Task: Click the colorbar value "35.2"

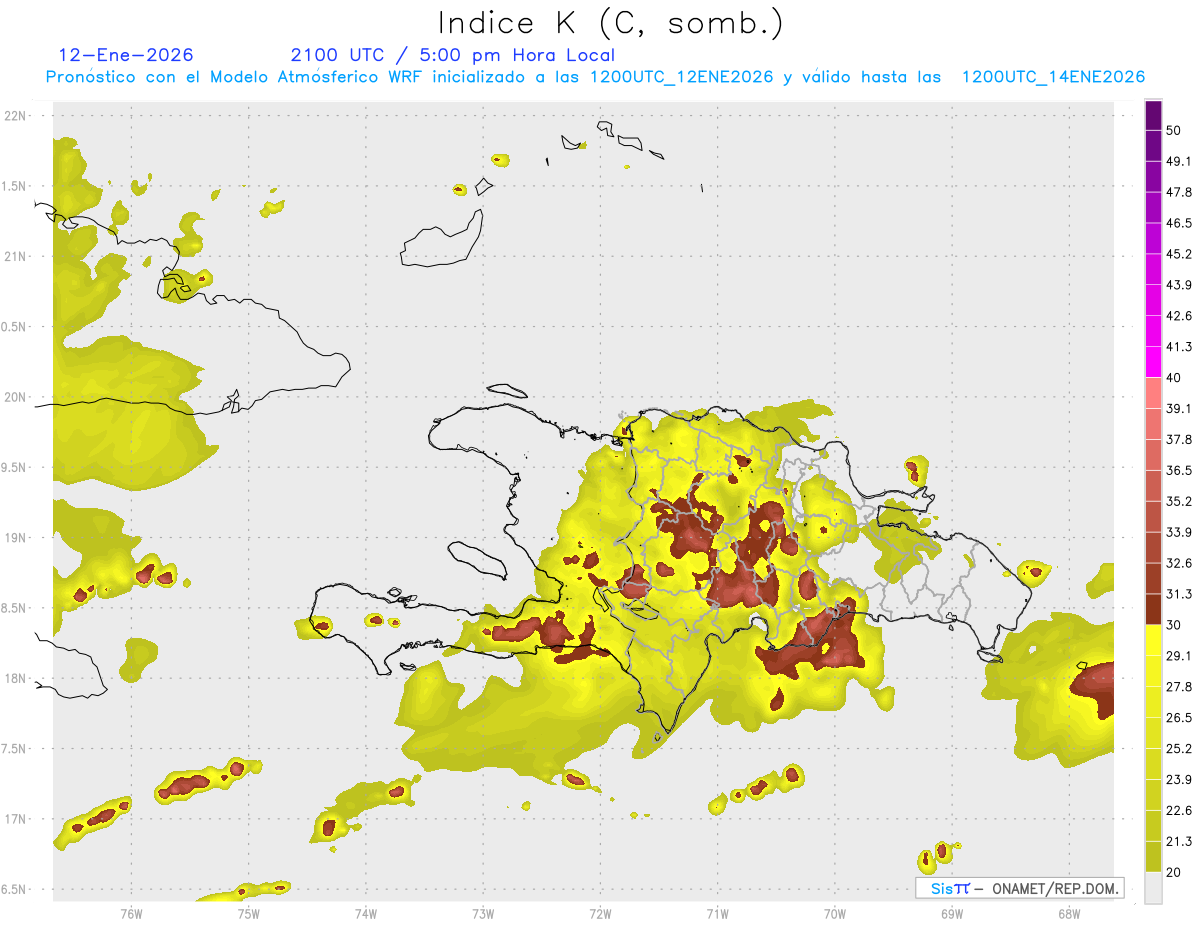Action: [1180, 501]
